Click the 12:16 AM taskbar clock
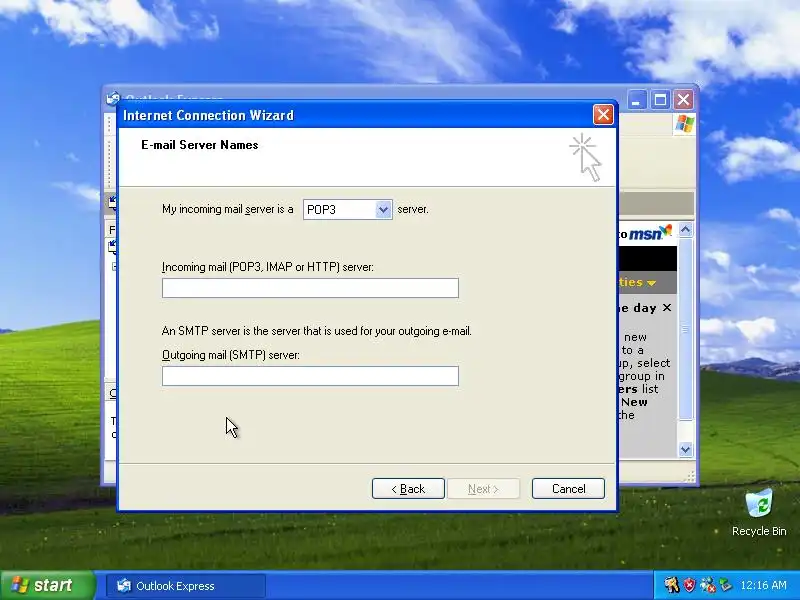The width and height of the screenshot is (800, 600). click(763, 585)
